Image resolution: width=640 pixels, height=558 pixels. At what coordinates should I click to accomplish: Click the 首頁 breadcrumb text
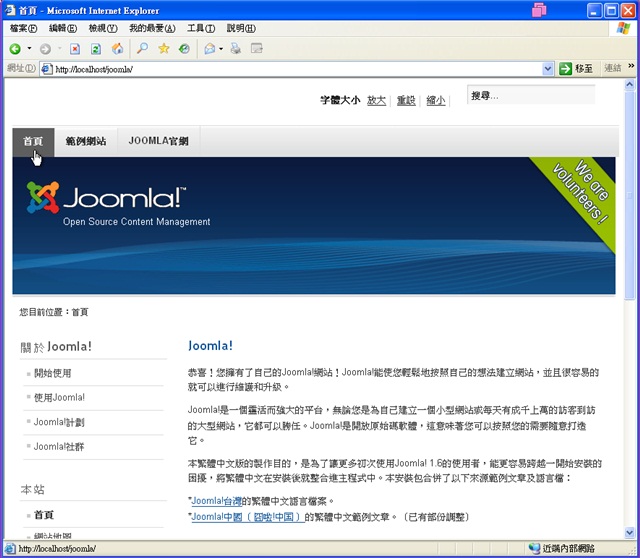pyautogui.click(x=80, y=312)
